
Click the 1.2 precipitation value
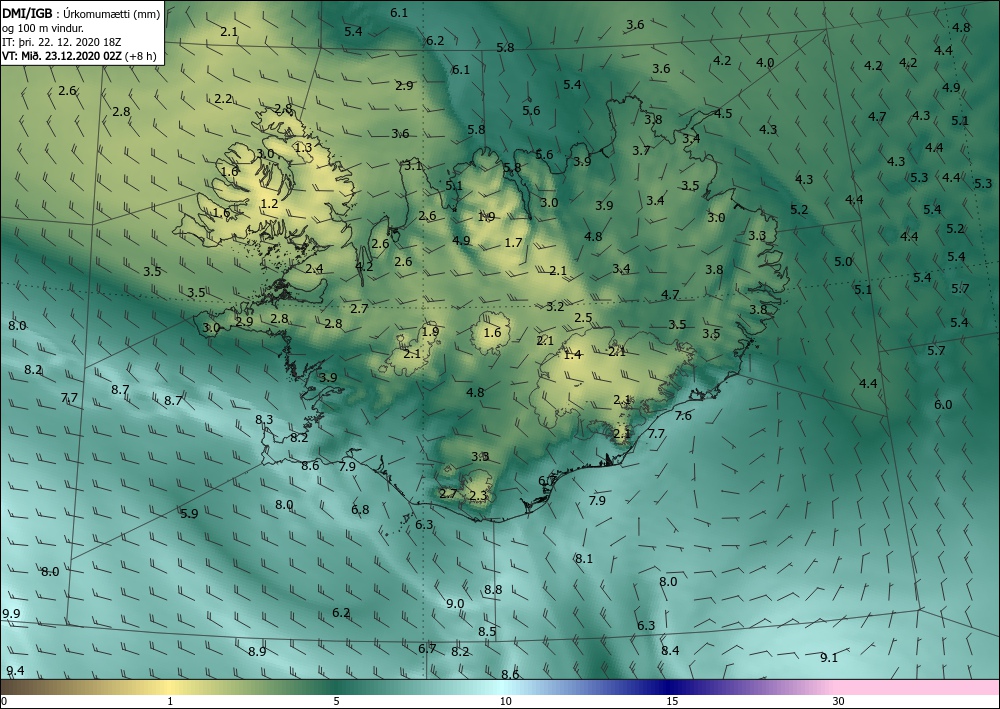coord(270,204)
